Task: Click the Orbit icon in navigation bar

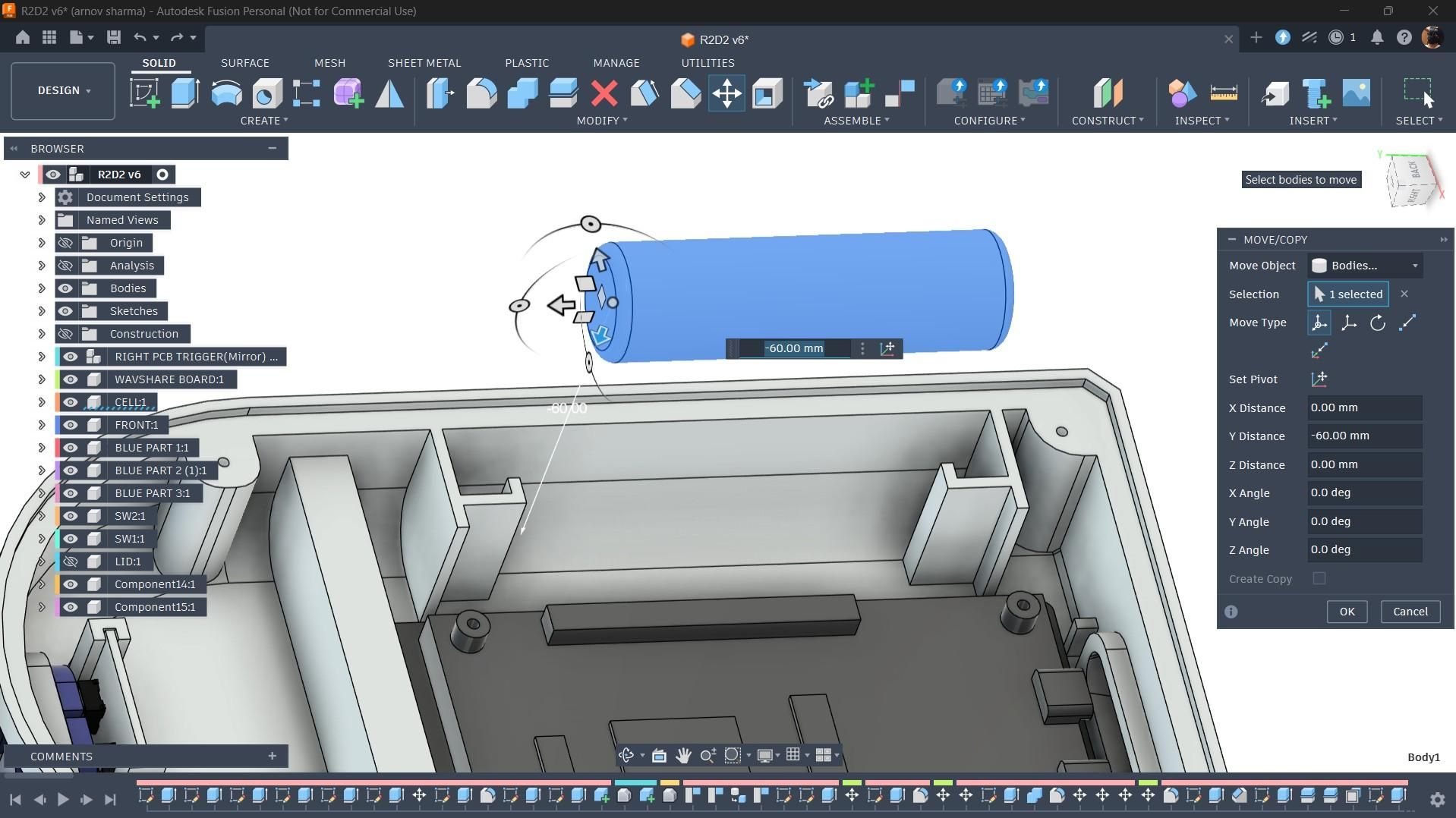Action: 626,755
